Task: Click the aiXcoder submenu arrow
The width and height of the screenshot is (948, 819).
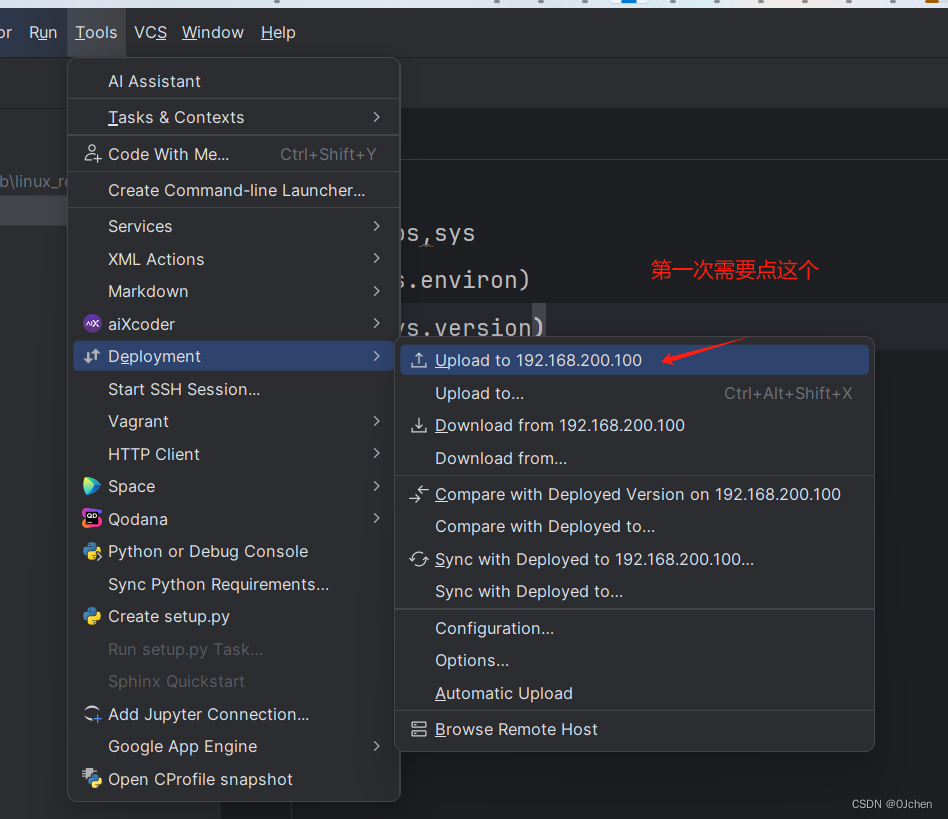Action: pyautogui.click(x=377, y=323)
